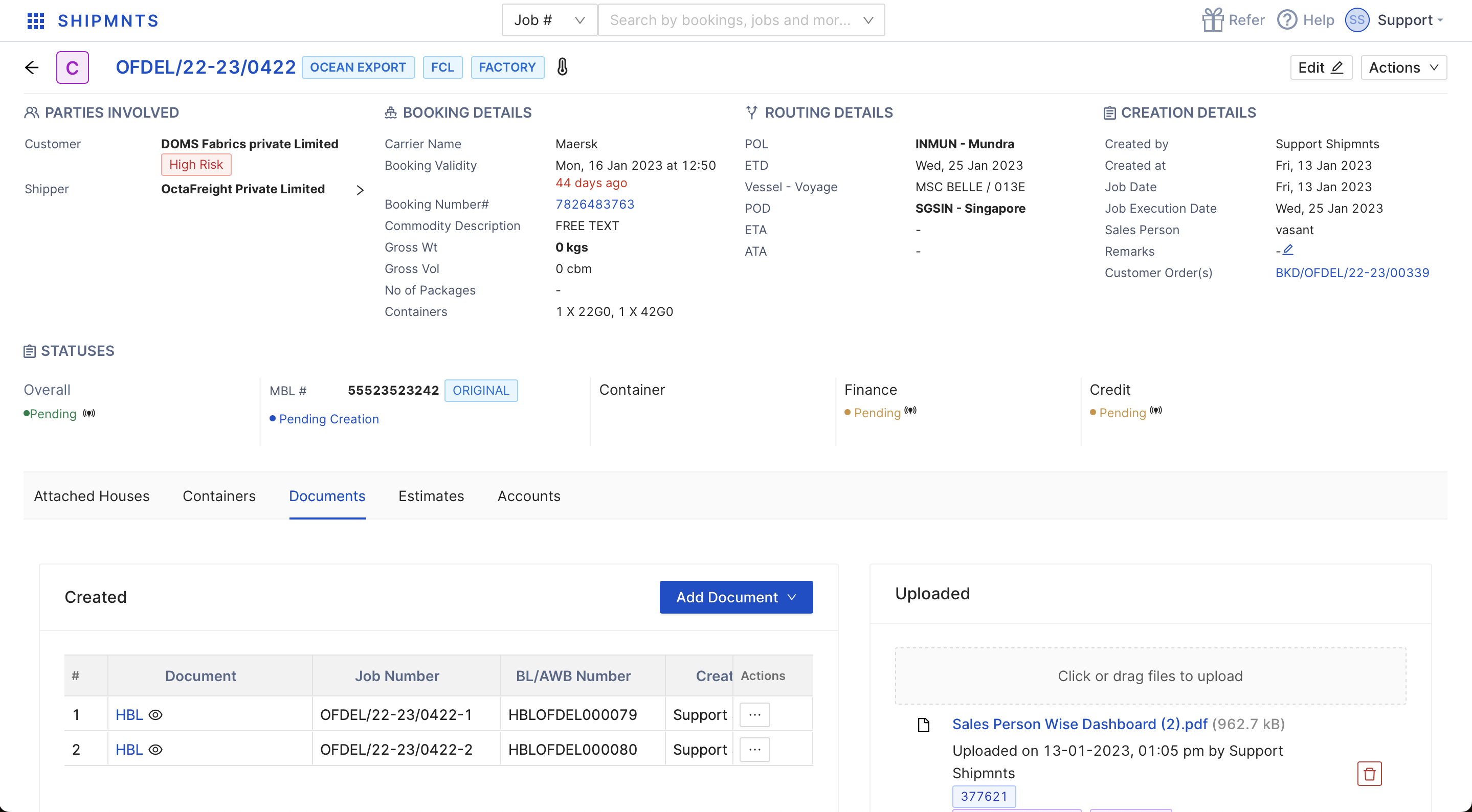Expand shipper details chevron beside OctaFreight
The image size is (1472, 812).
tap(360, 190)
